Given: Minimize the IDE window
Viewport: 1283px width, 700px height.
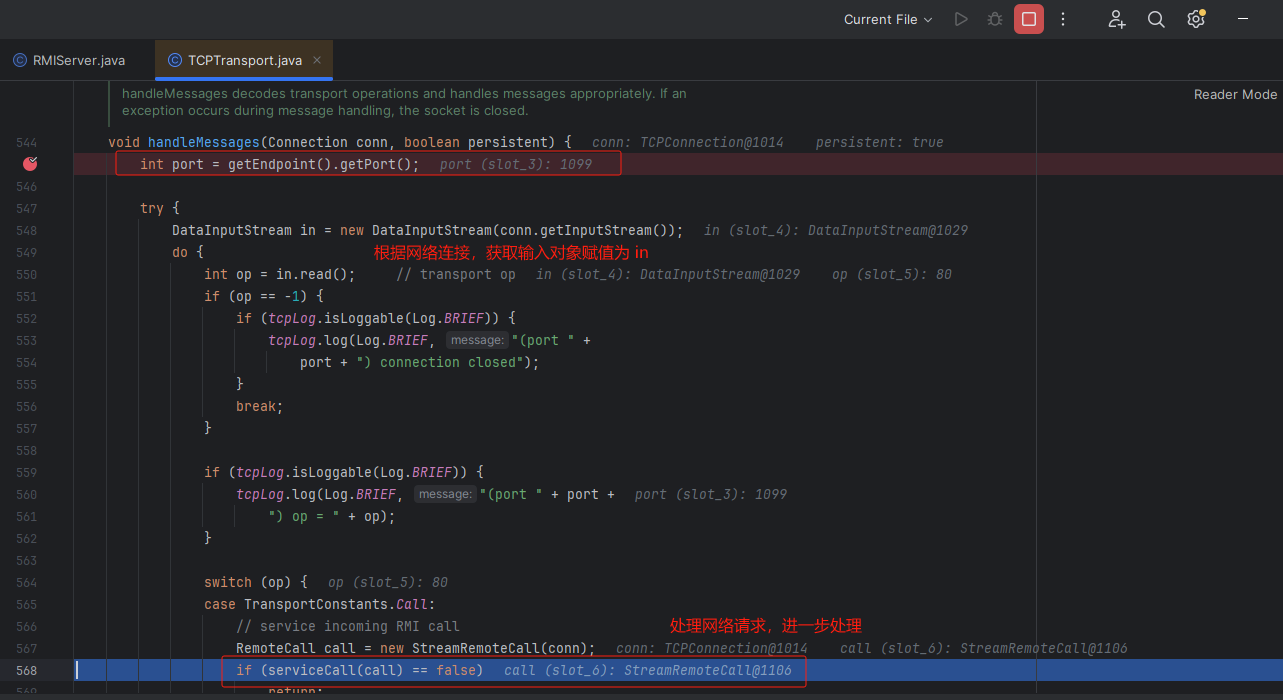Looking at the screenshot, I should [1243, 19].
